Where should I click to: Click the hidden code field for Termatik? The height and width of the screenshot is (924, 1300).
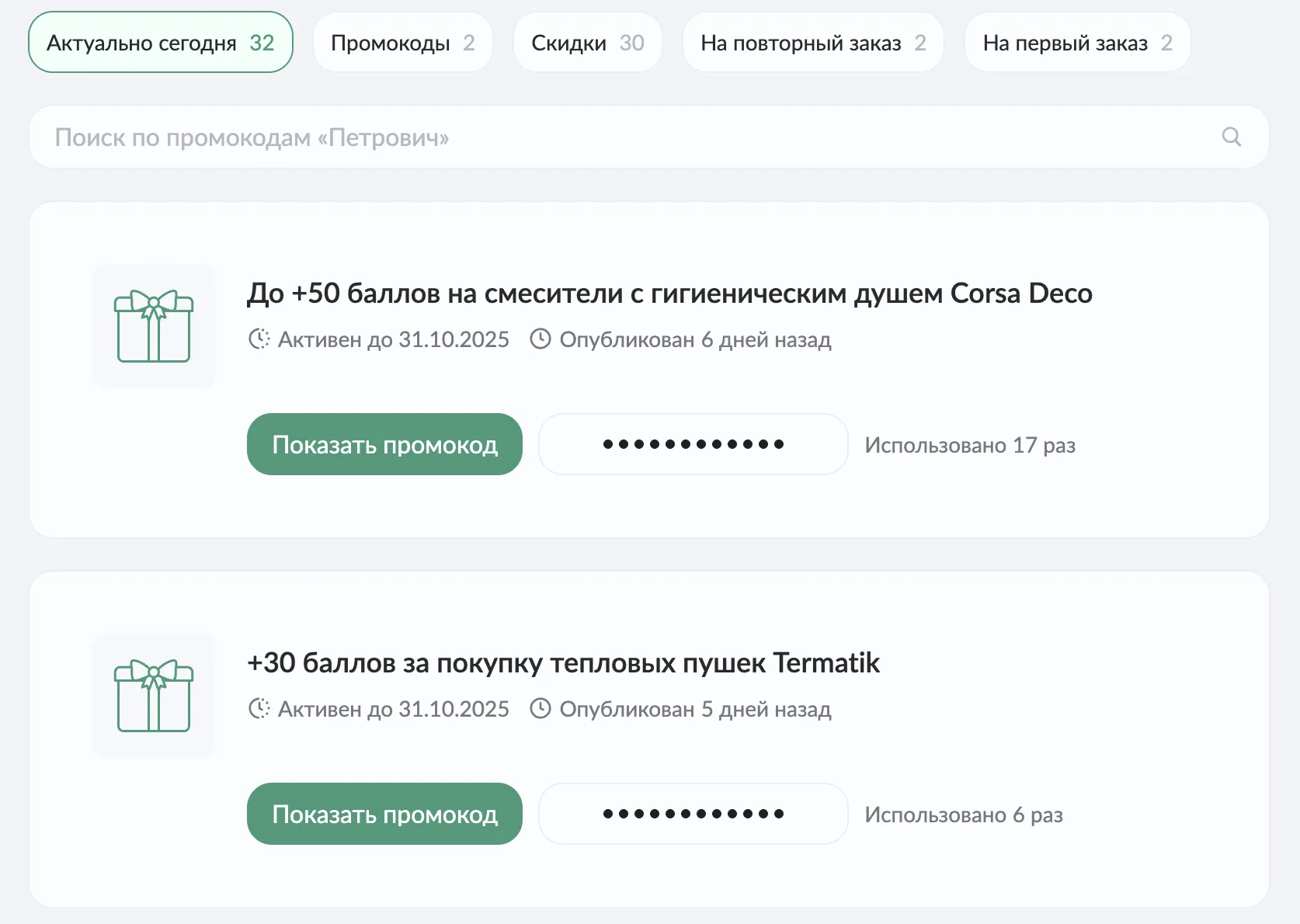(693, 815)
